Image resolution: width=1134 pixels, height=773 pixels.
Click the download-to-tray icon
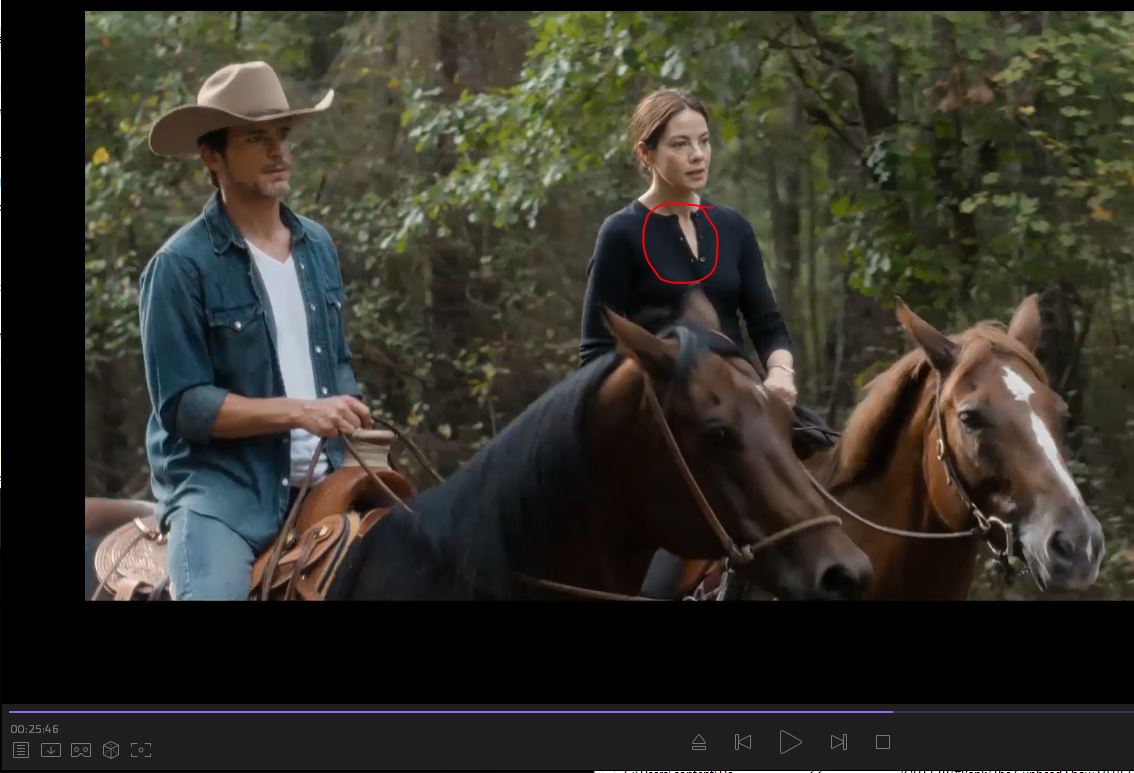51,749
